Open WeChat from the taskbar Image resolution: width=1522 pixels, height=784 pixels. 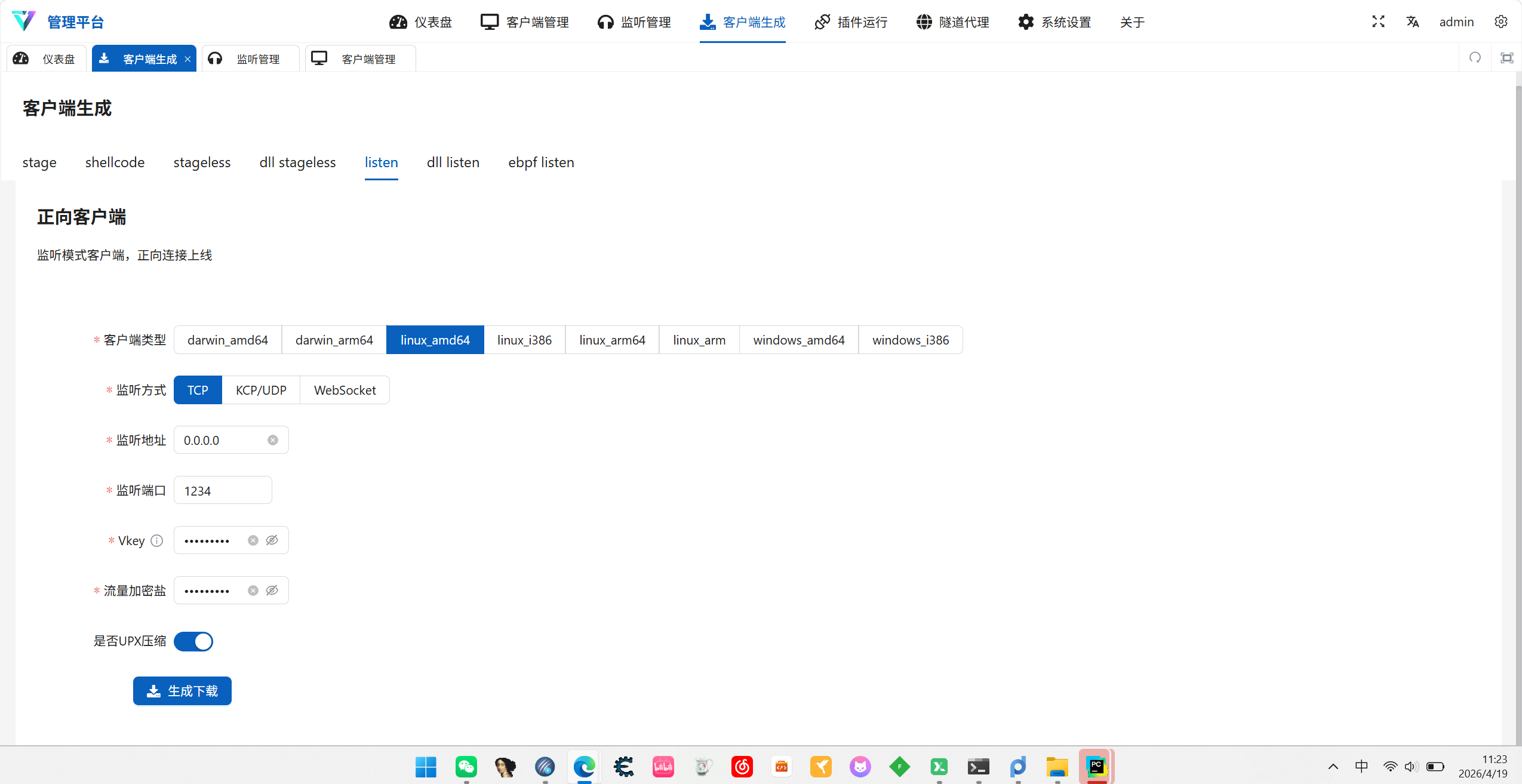(x=466, y=767)
